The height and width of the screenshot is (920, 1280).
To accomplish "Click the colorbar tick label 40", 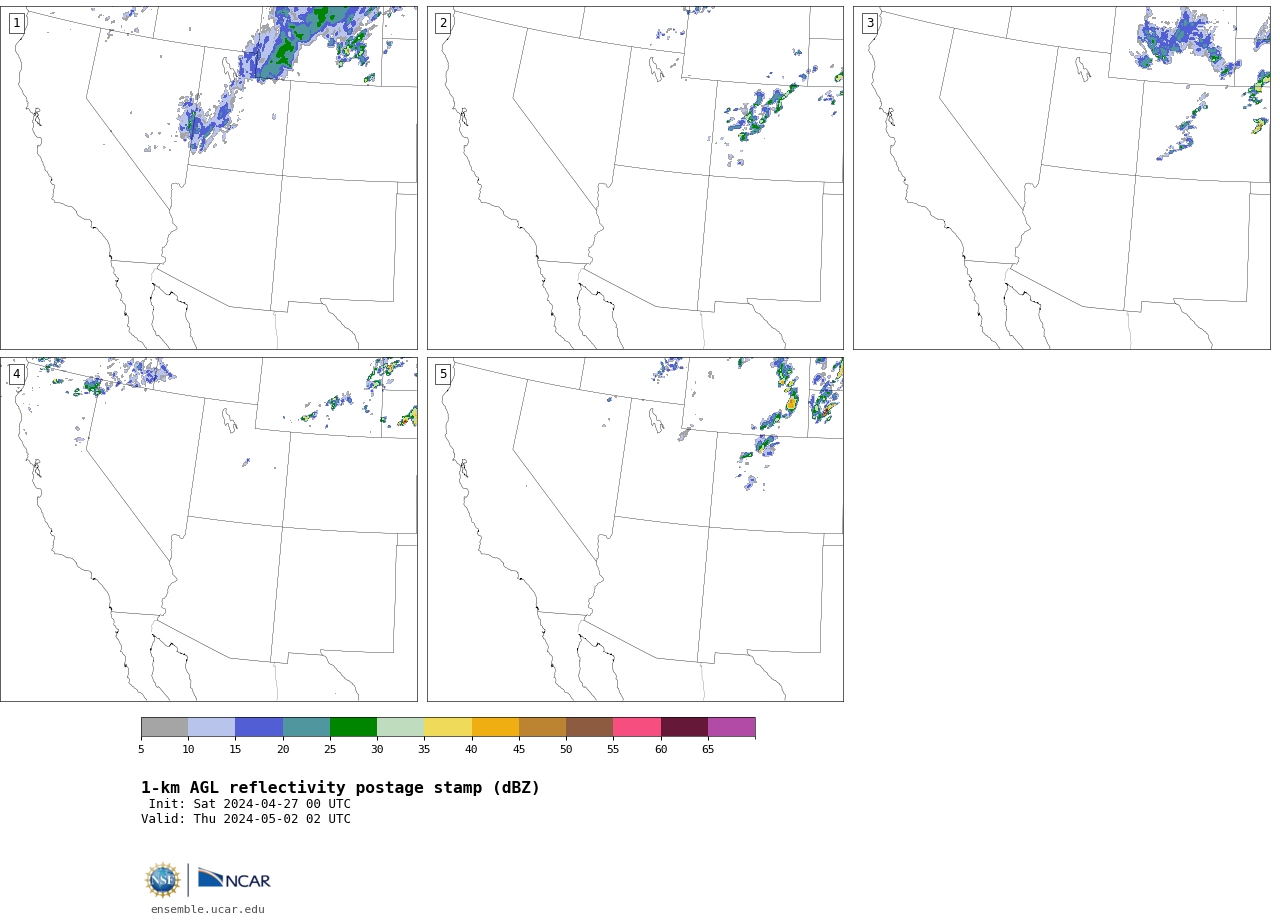I will (471, 750).
